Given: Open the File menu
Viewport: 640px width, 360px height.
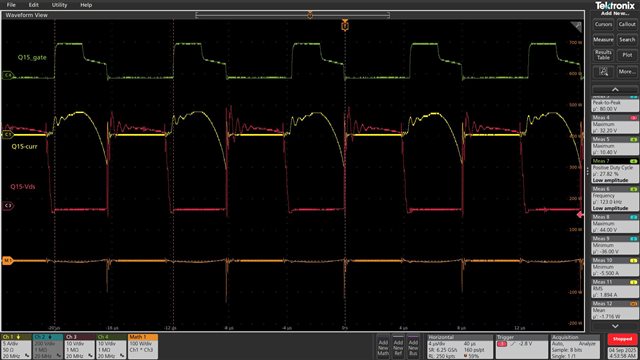Looking at the screenshot, I should [11, 5].
